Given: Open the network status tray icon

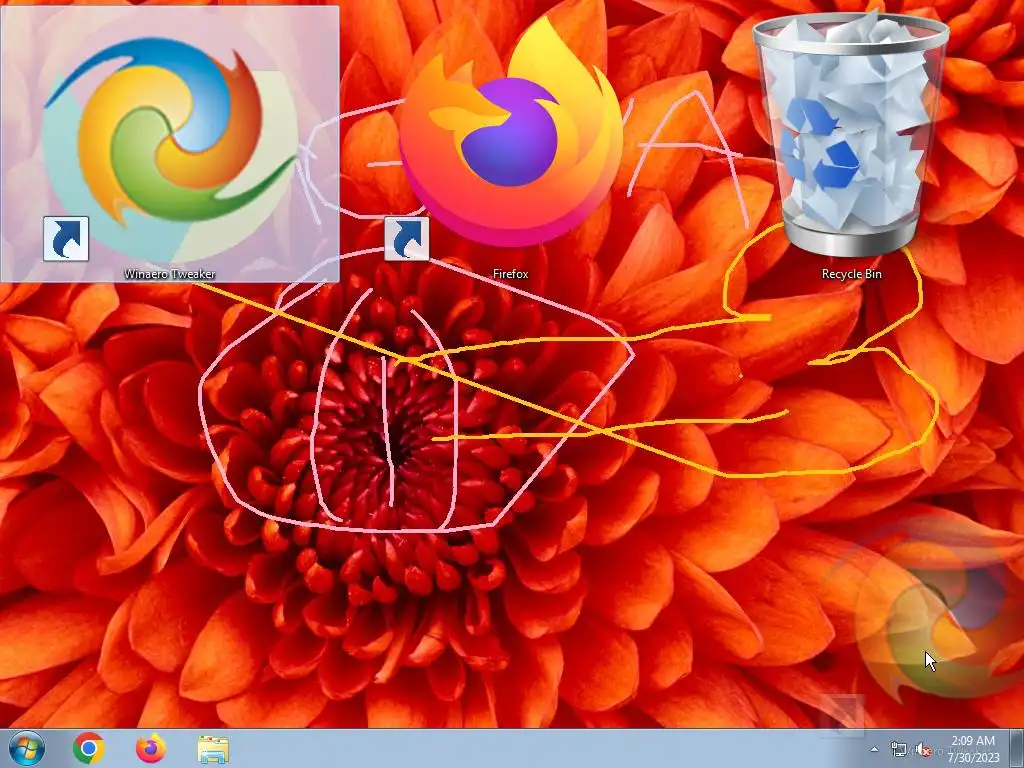Looking at the screenshot, I should (899, 749).
